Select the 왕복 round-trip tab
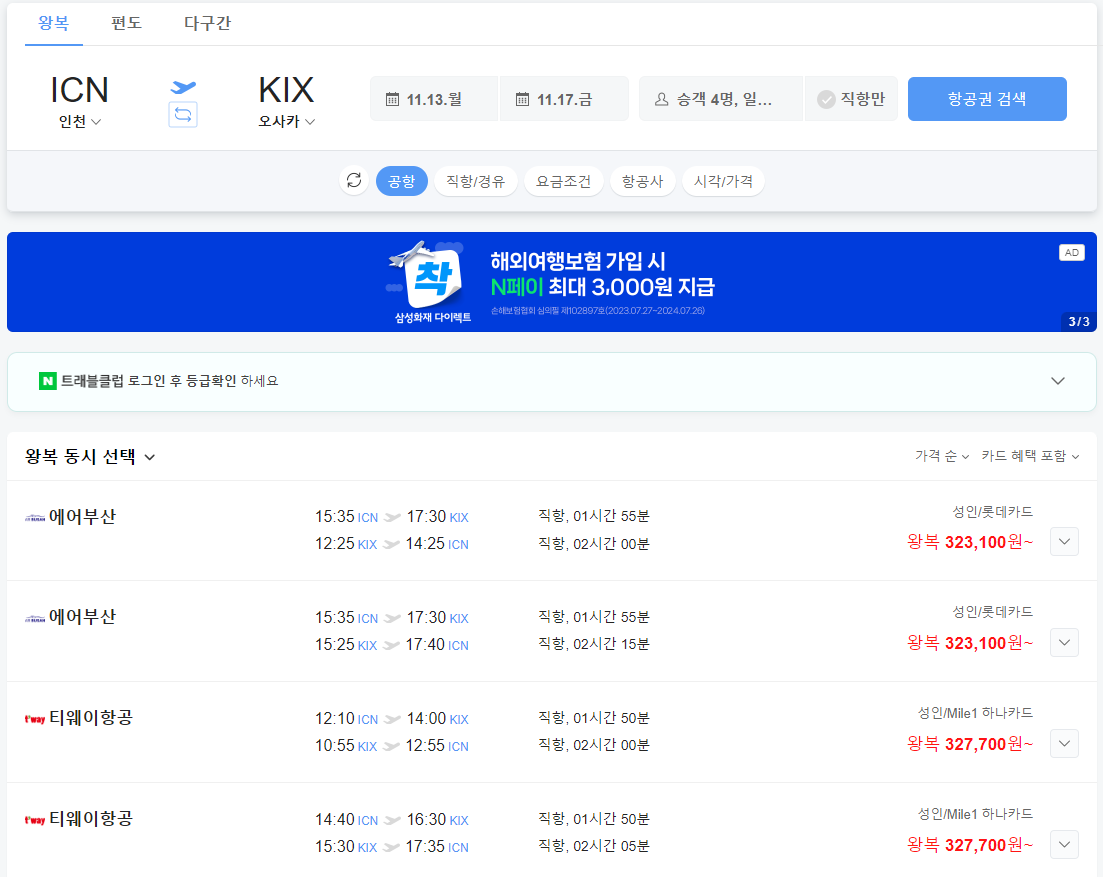 coord(53,23)
